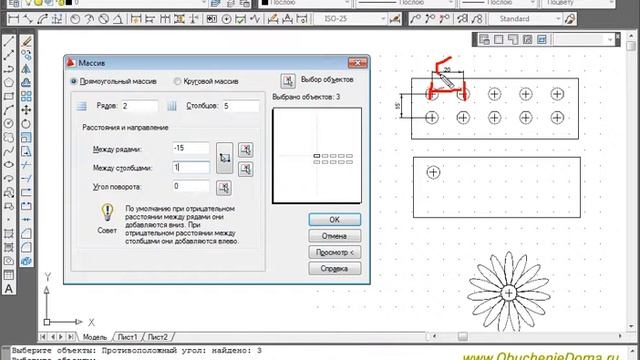Expand the layer dropdown in the top toolbar
The height and width of the screenshot is (360, 640).
coord(204,3)
